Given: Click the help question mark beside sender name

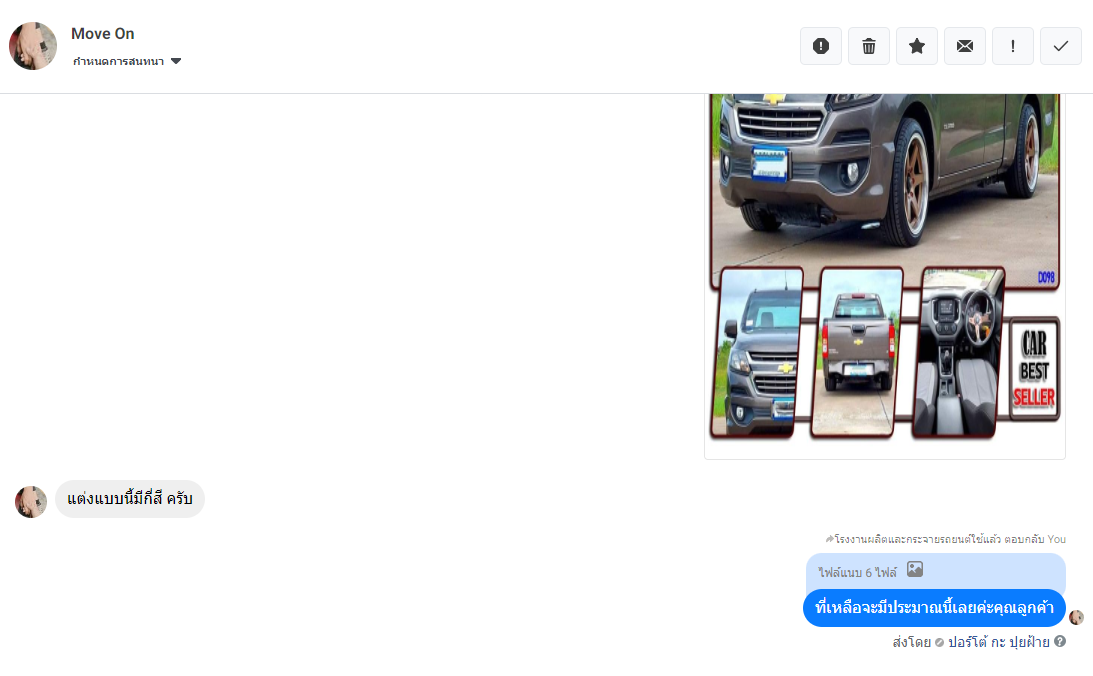Looking at the screenshot, I should click(x=1060, y=641).
